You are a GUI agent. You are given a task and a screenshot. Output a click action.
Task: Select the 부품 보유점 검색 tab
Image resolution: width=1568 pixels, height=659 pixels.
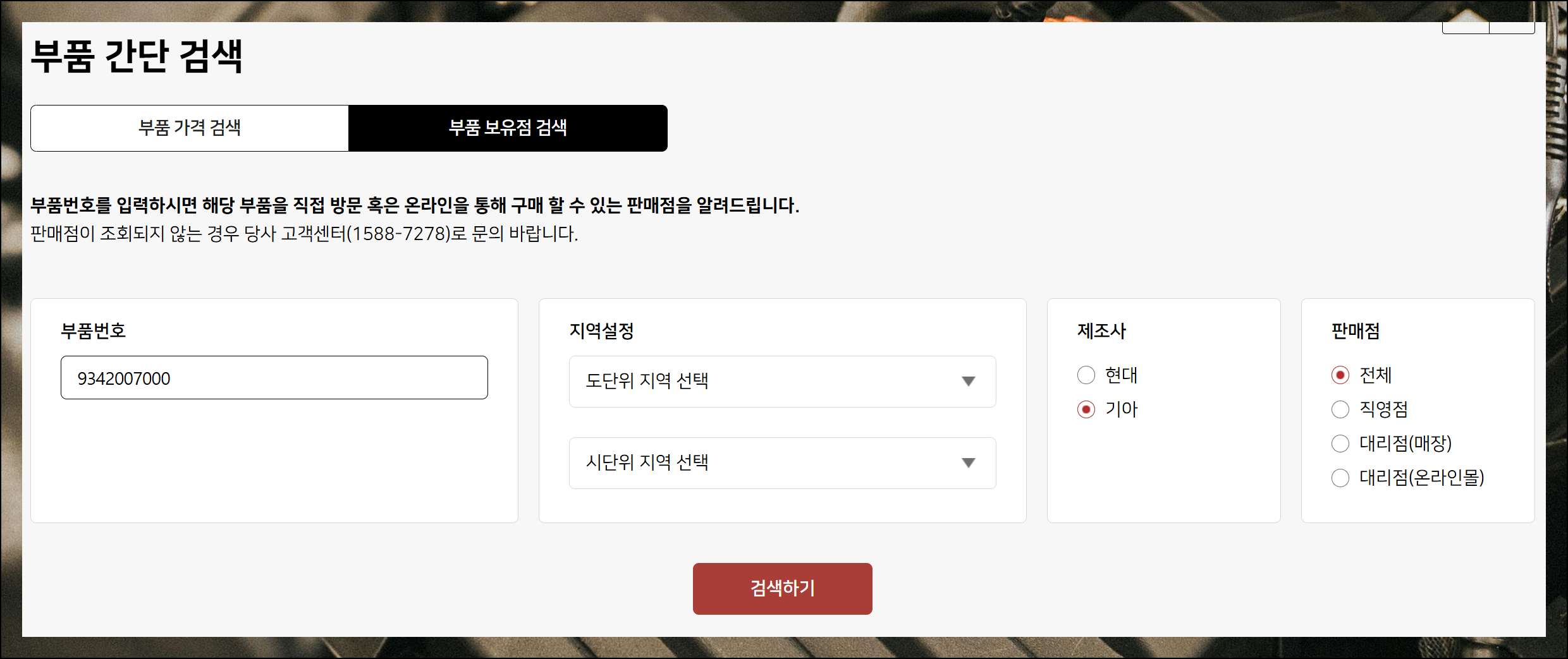click(508, 128)
